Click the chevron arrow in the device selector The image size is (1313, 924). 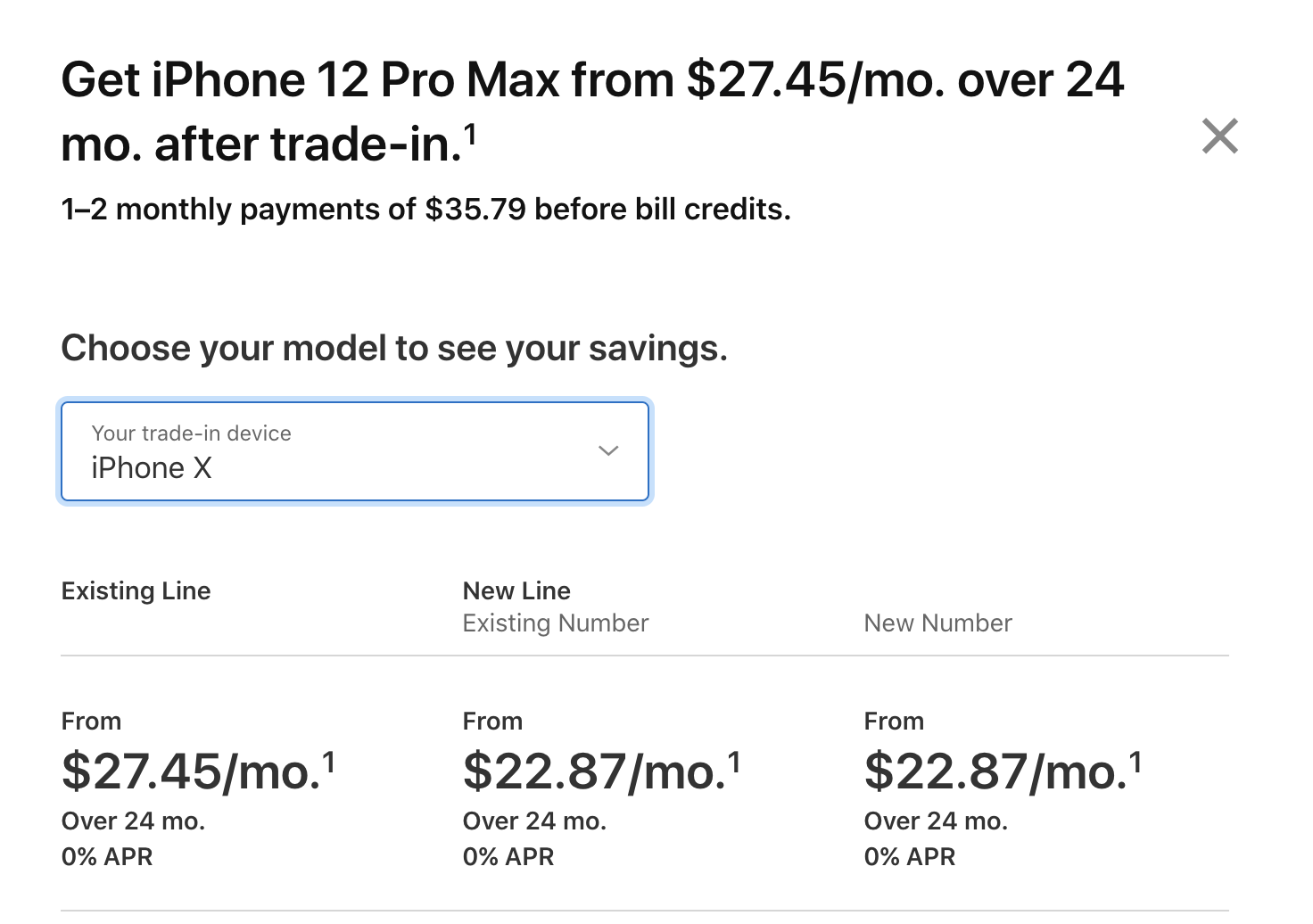click(608, 450)
